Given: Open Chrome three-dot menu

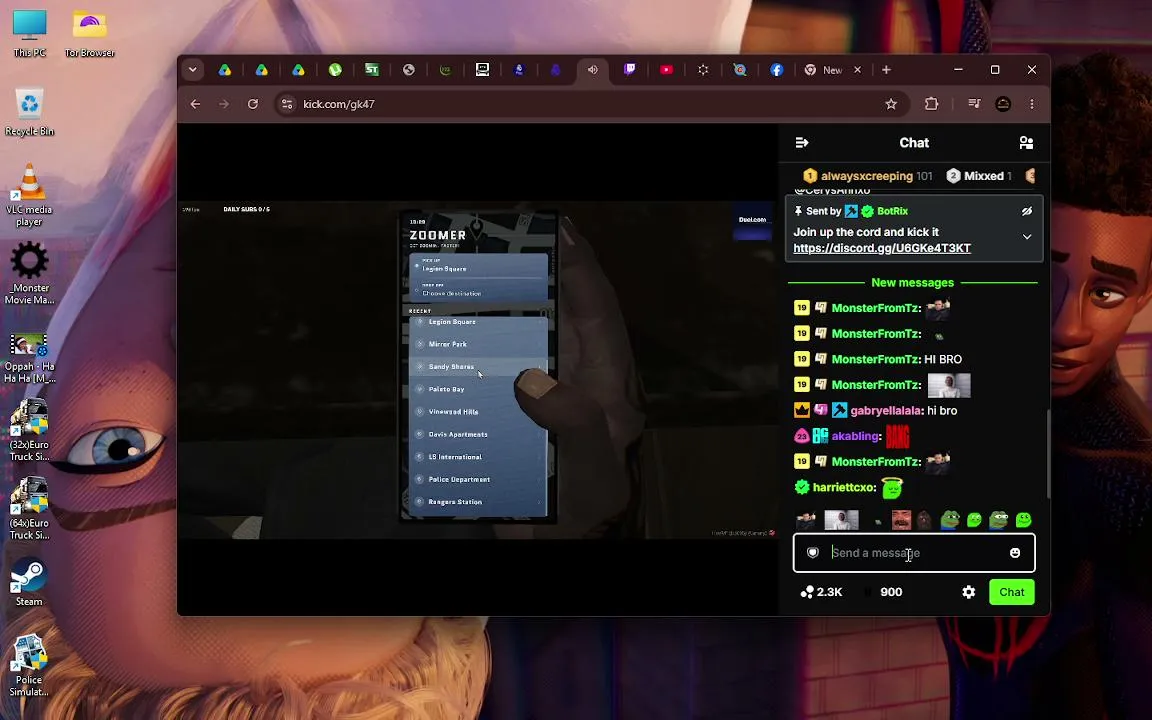Looking at the screenshot, I should pyautogui.click(x=1032, y=104).
